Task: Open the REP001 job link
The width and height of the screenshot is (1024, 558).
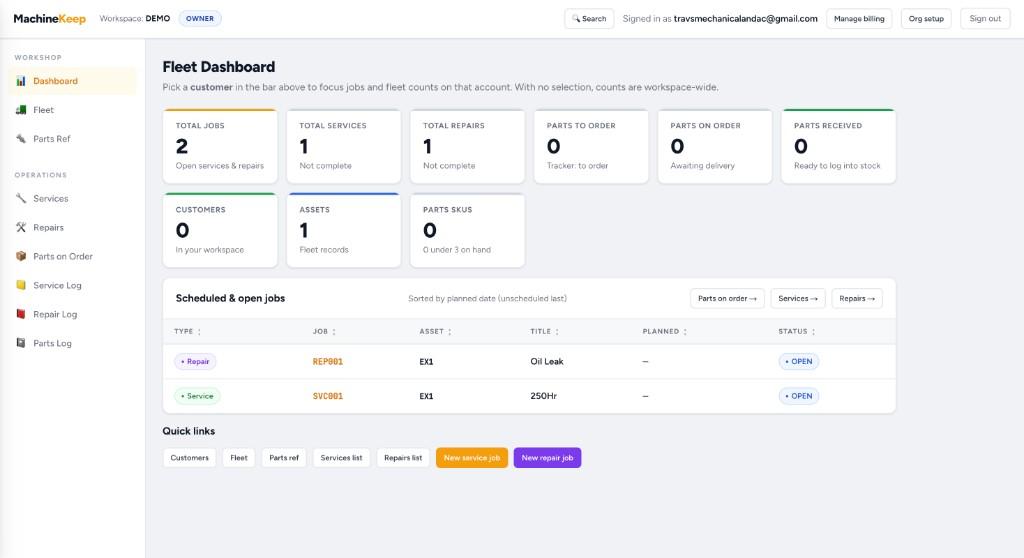Action: coord(328,361)
